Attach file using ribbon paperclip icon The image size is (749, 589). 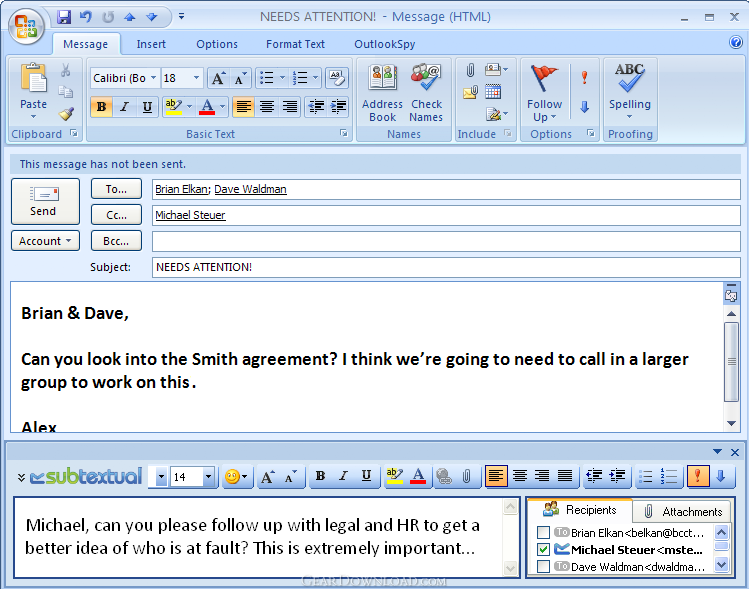(471, 70)
